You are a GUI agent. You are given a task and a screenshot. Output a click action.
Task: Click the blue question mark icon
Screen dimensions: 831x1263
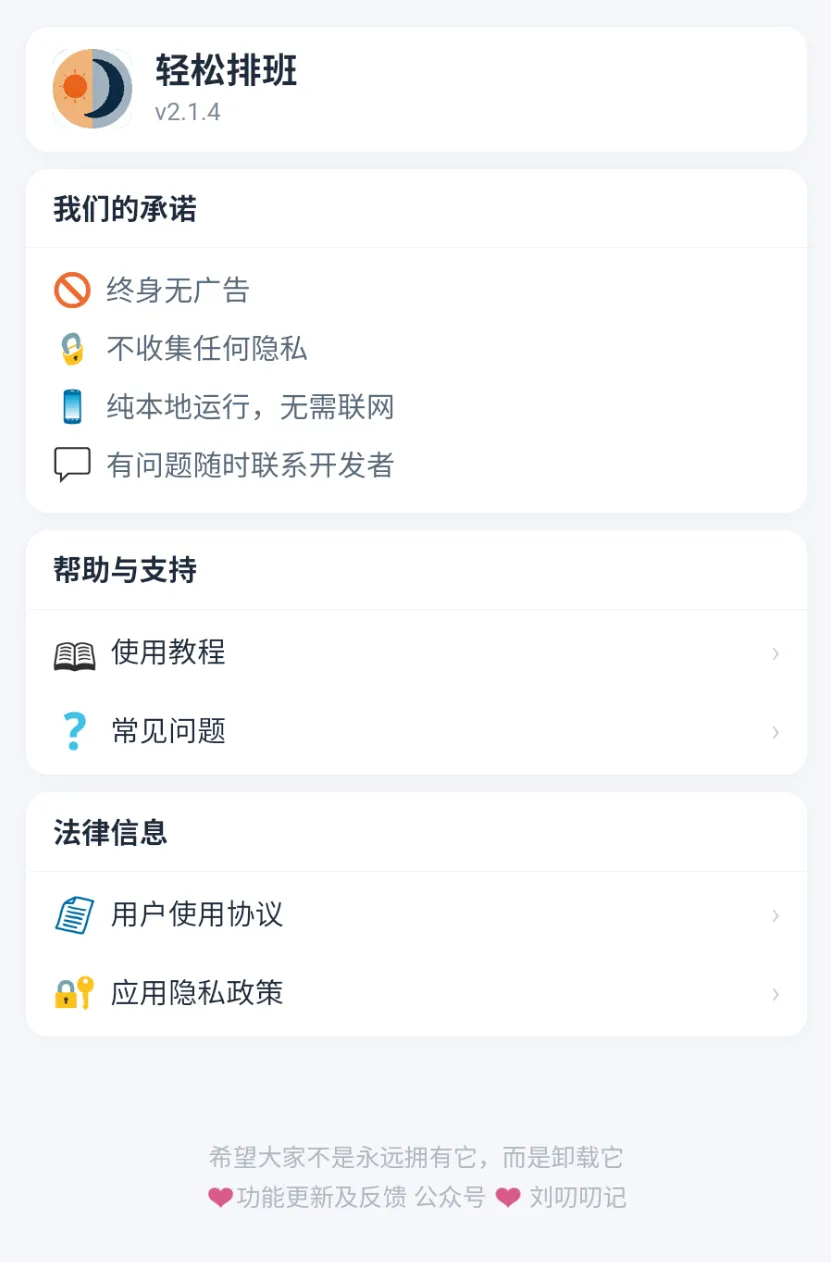[74, 732]
